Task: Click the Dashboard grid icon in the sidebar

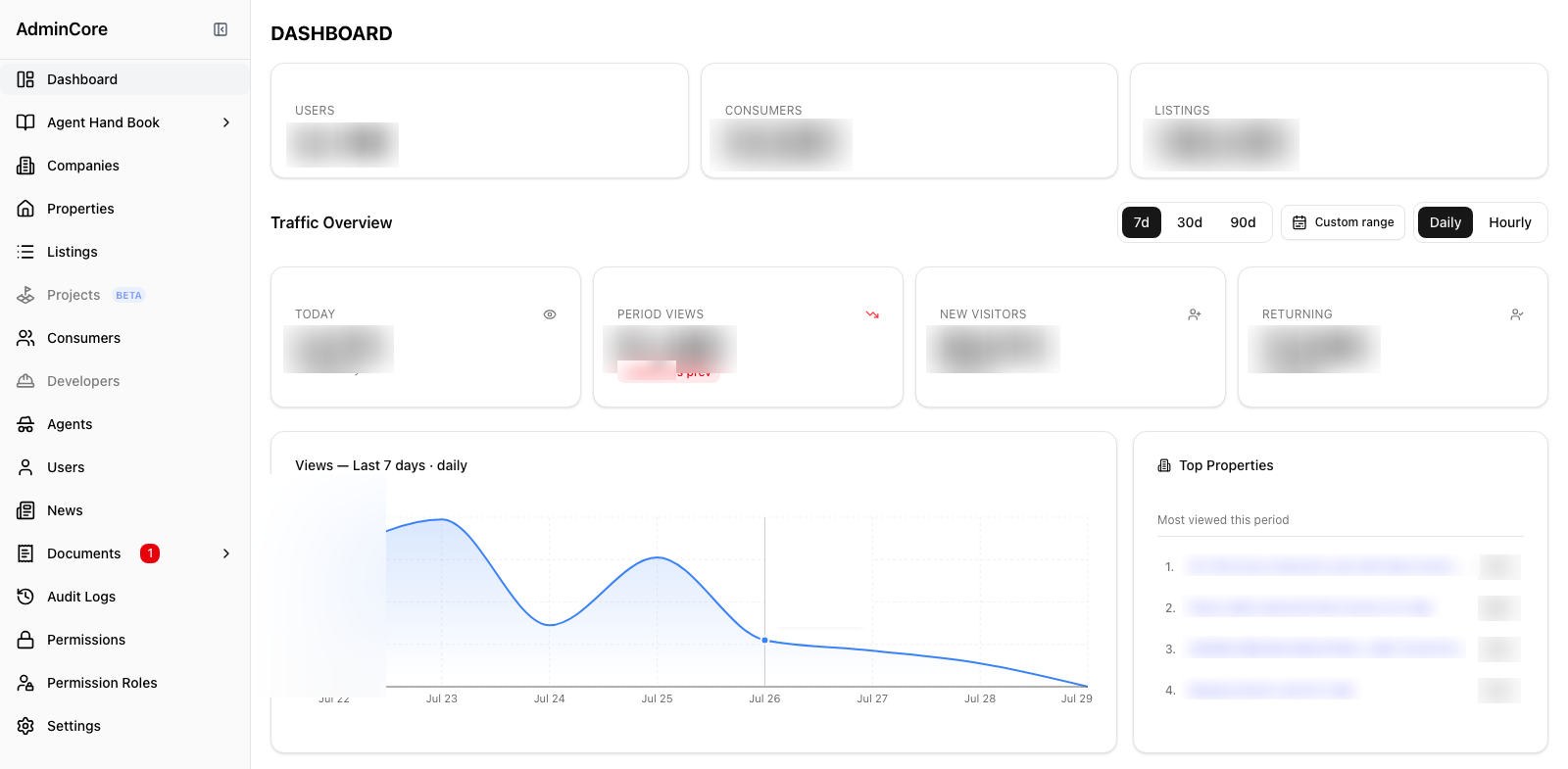Action: [25, 79]
